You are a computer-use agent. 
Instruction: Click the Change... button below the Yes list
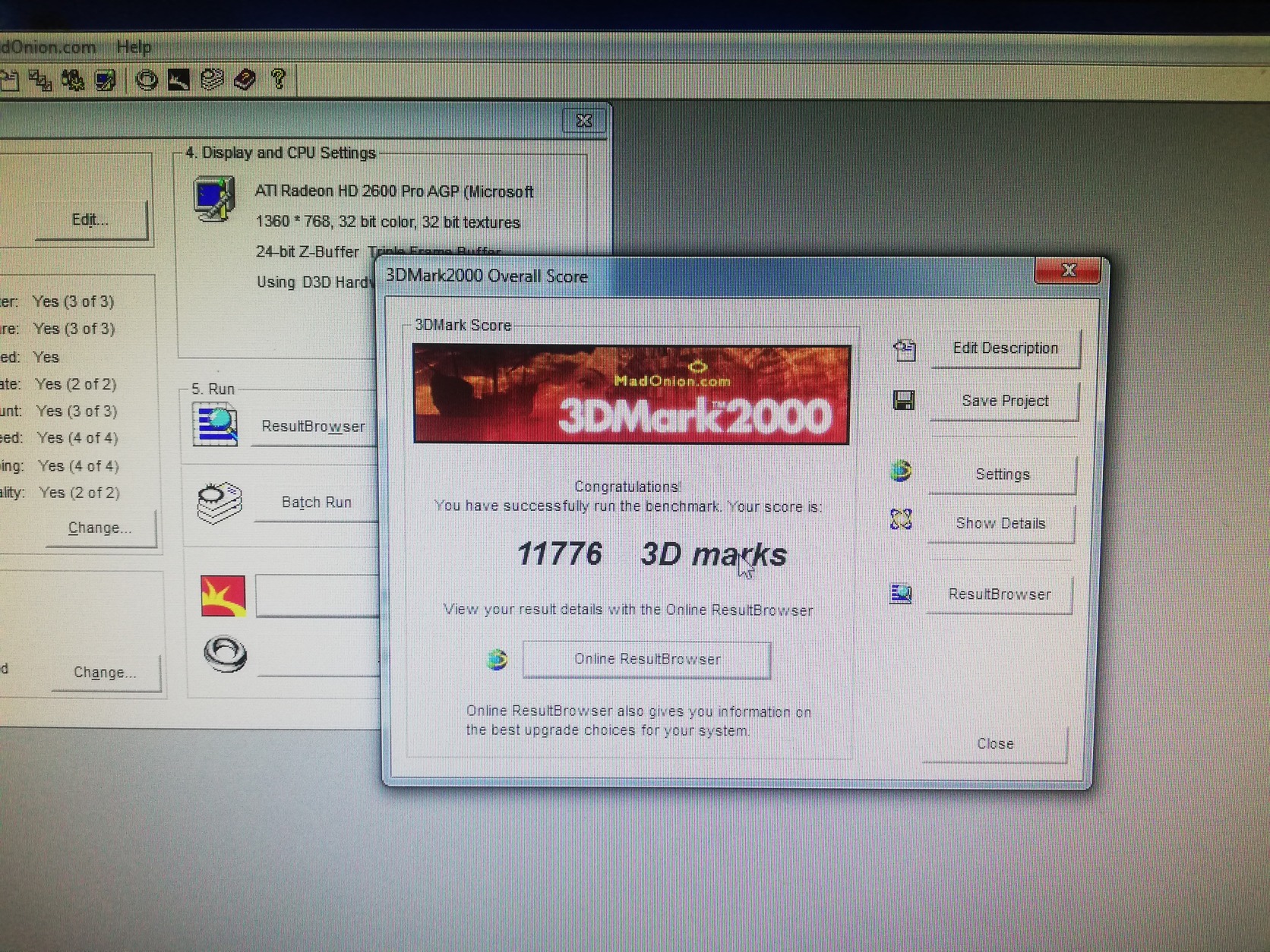click(x=100, y=528)
